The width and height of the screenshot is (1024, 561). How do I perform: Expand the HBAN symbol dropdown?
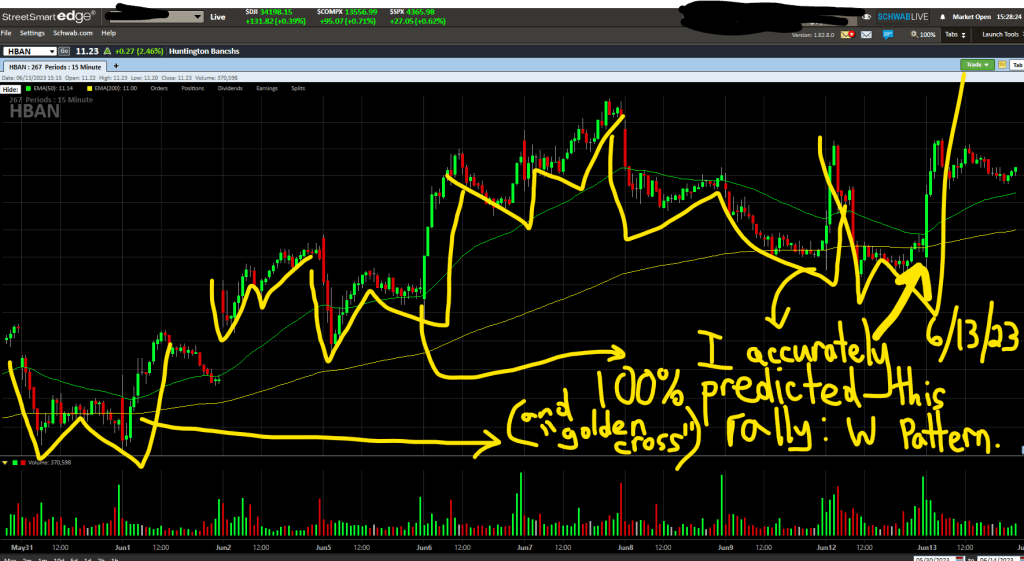[x=49, y=50]
